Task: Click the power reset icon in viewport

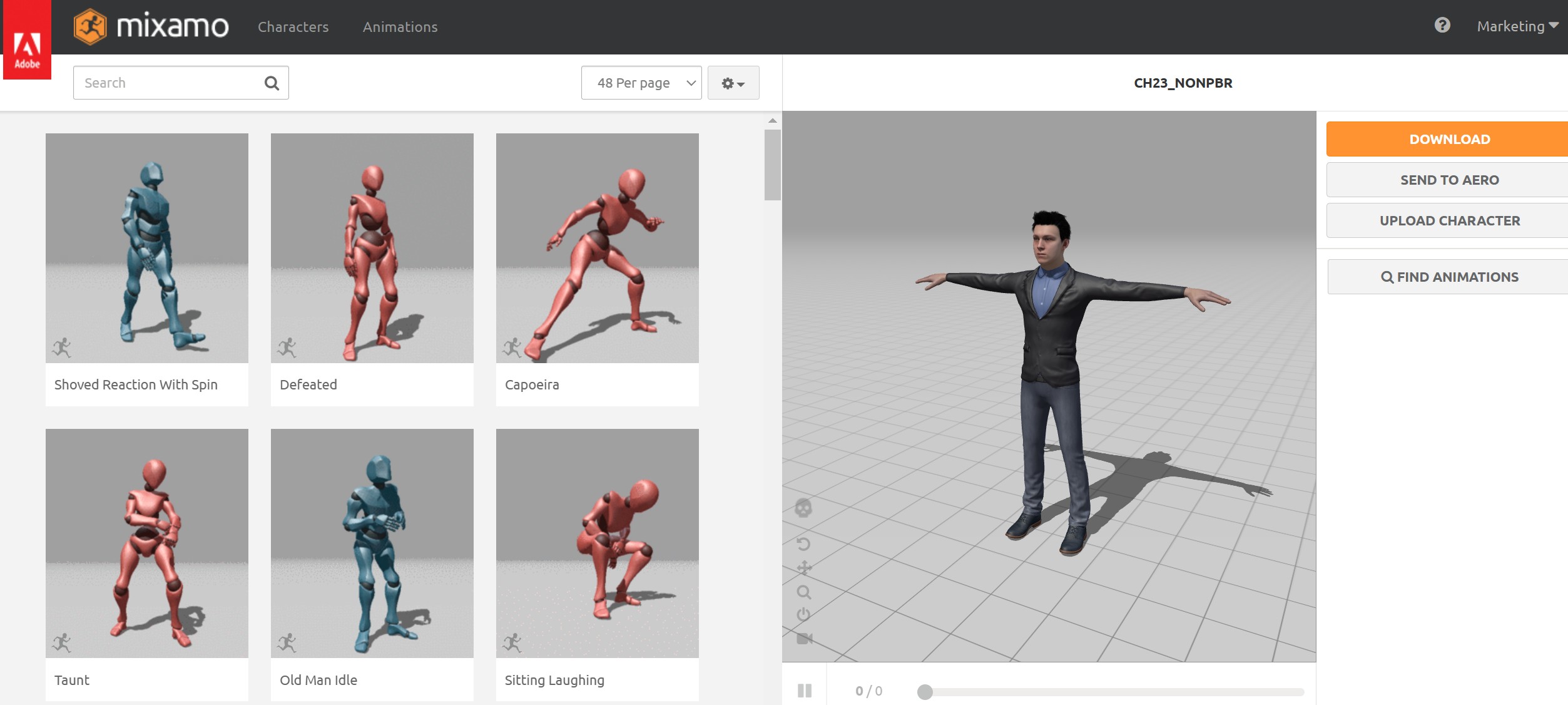Action: pyautogui.click(x=804, y=615)
